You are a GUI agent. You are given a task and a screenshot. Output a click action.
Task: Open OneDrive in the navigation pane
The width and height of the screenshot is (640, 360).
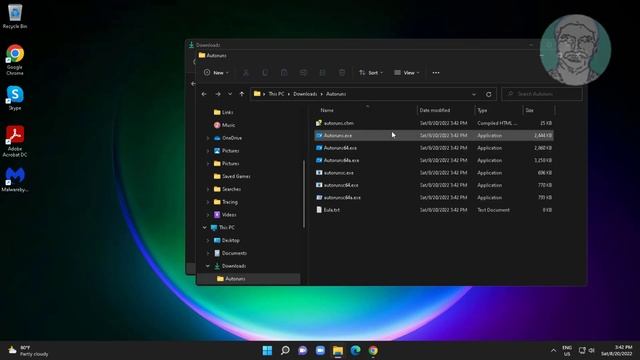(228, 138)
